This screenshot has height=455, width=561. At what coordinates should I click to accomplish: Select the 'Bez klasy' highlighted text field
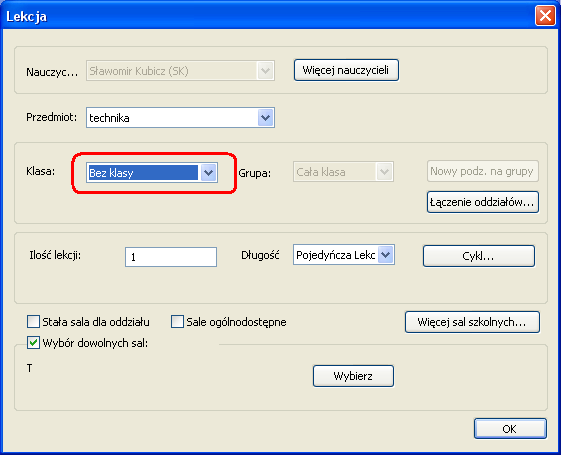pos(143,173)
